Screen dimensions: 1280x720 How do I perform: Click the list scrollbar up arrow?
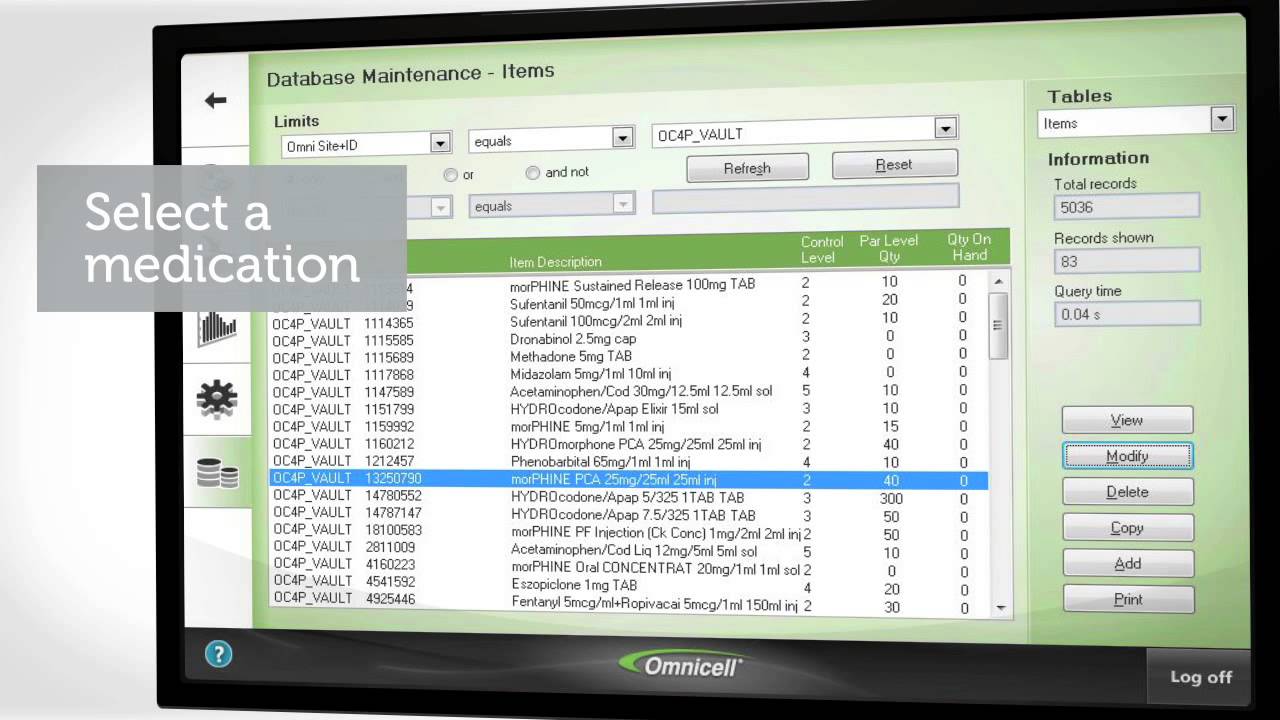(998, 282)
